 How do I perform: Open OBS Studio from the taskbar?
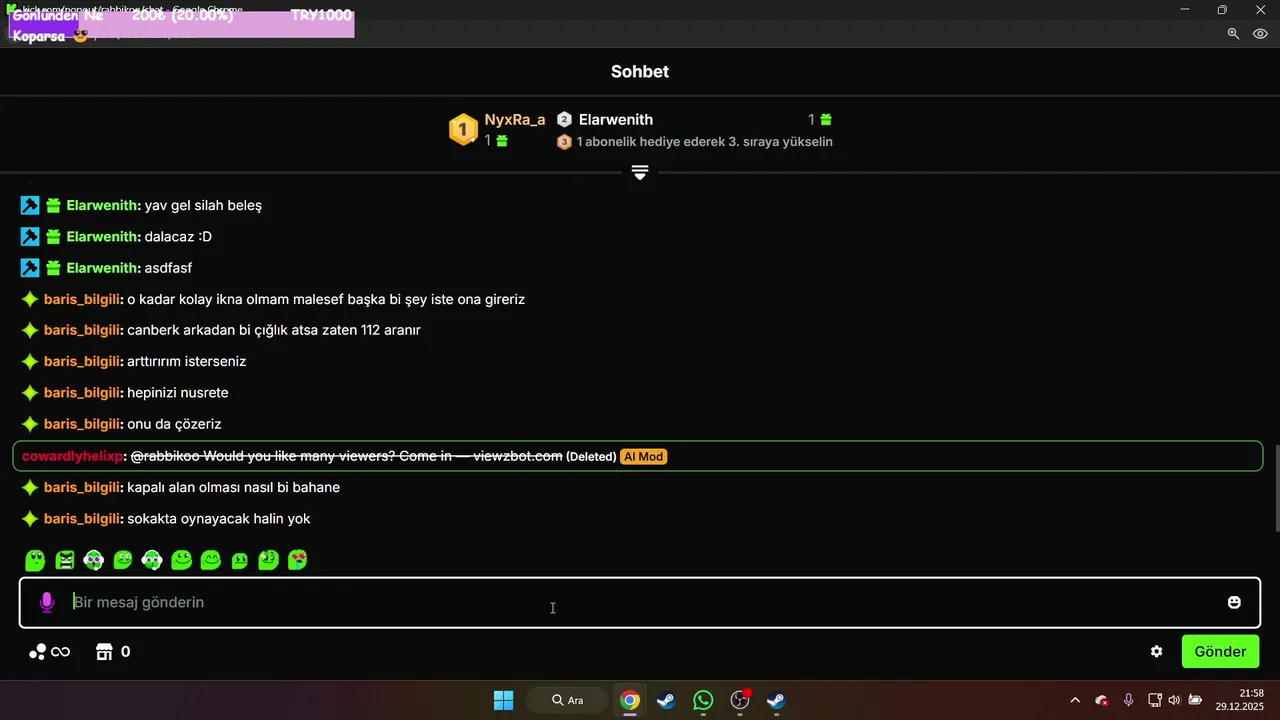(740, 700)
